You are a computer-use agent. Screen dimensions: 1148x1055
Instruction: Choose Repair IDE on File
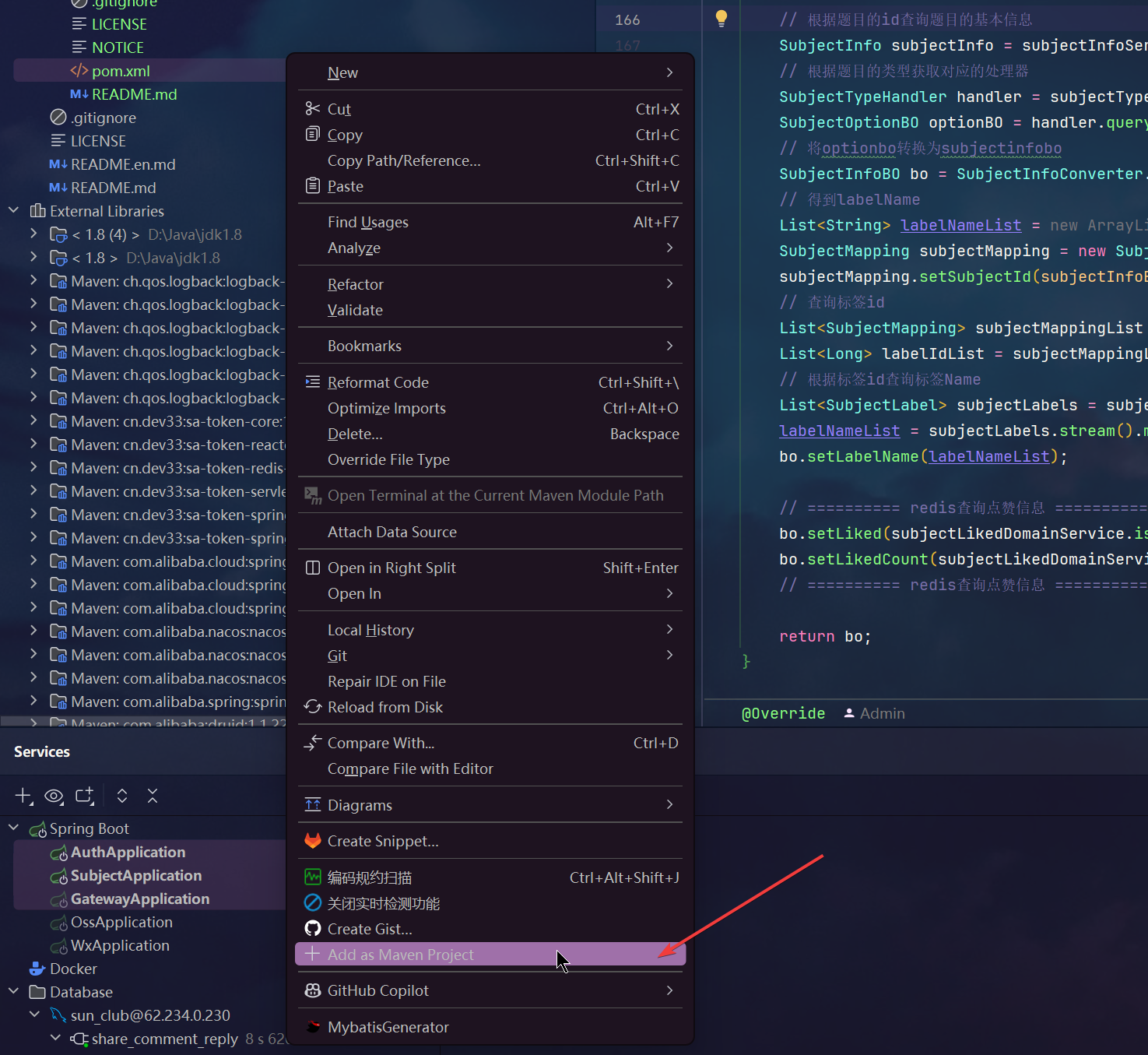point(490,681)
